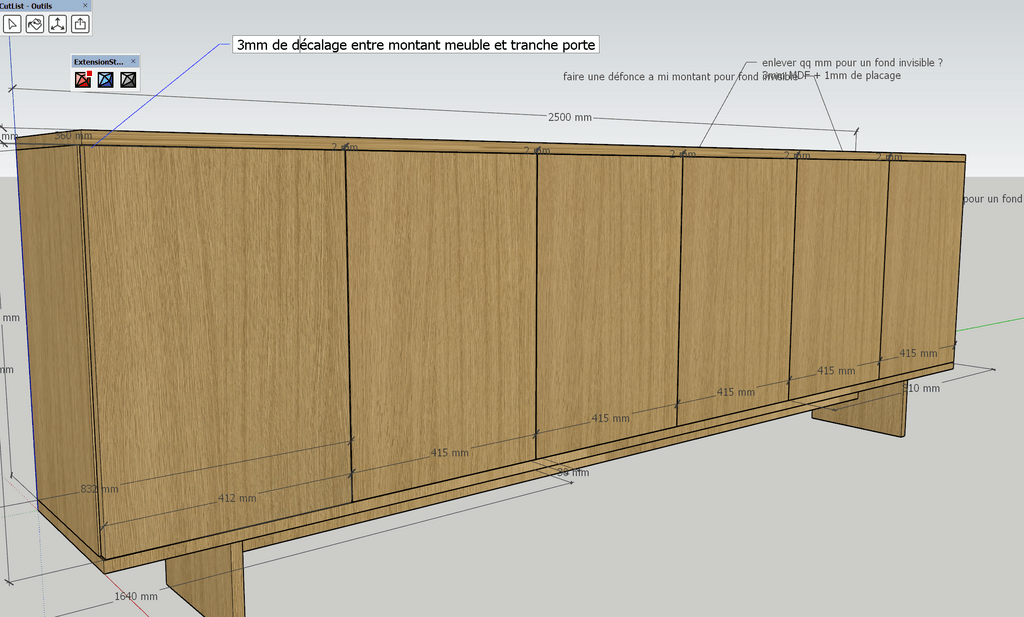
Task: Select the 'enlever qq mm' annotation text
Action: click(x=851, y=62)
